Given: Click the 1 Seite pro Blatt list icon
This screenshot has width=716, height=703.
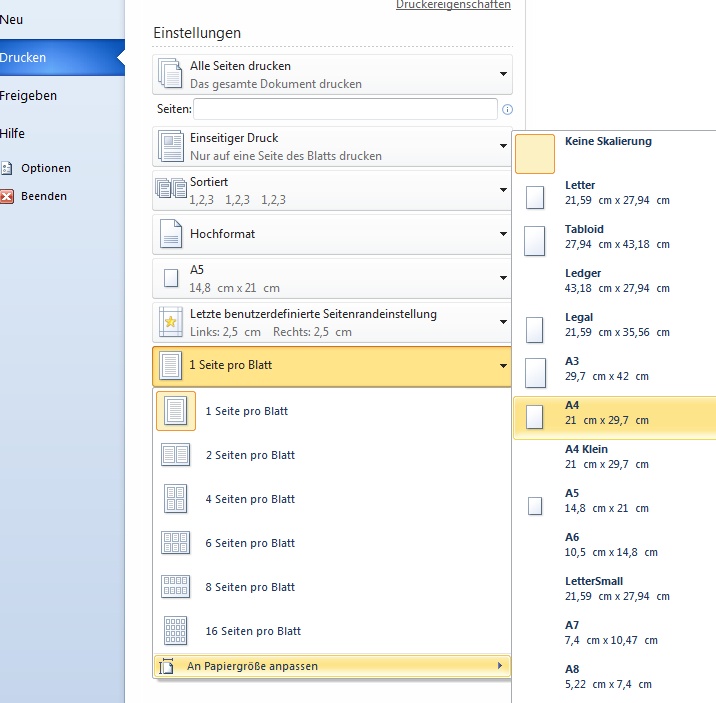Looking at the screenshot, I should 176,411.
